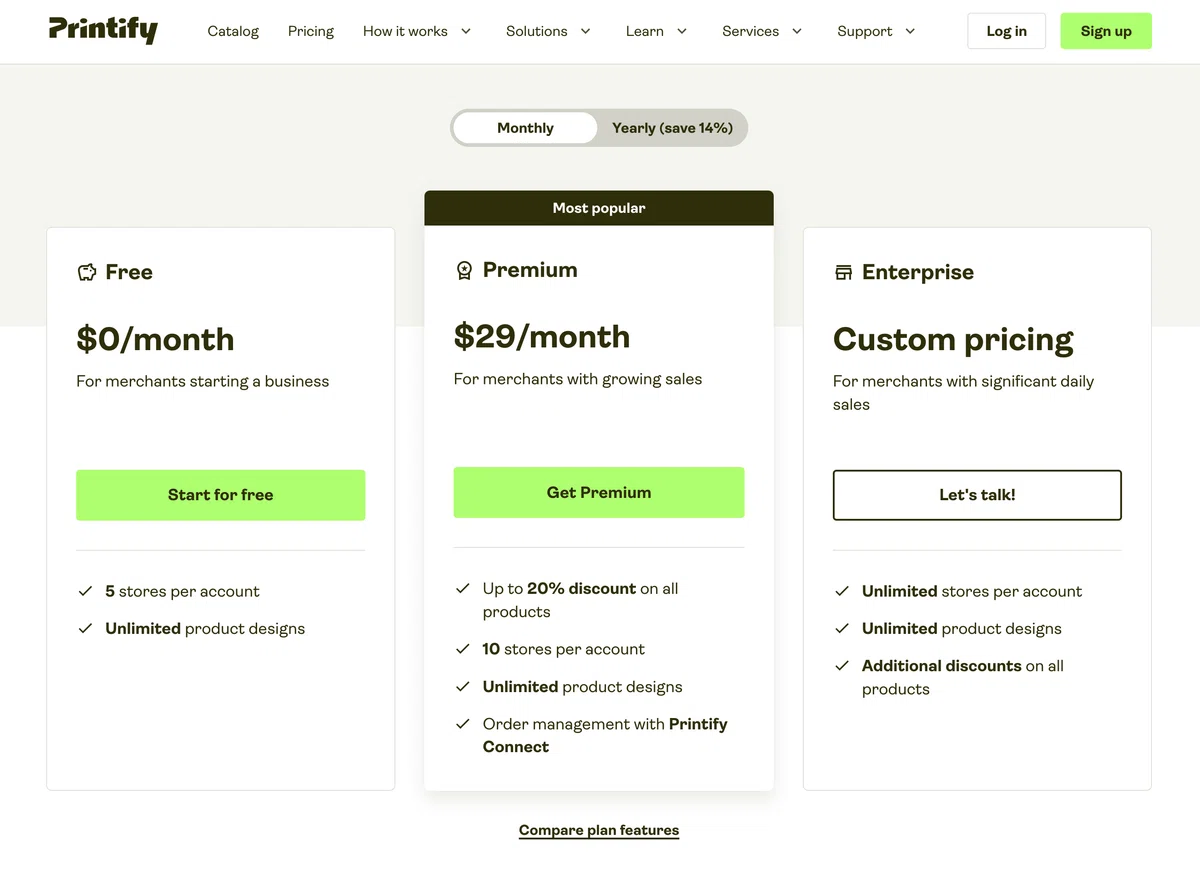
Task: Expand the Support menu
Action: (x=876, y=31)
